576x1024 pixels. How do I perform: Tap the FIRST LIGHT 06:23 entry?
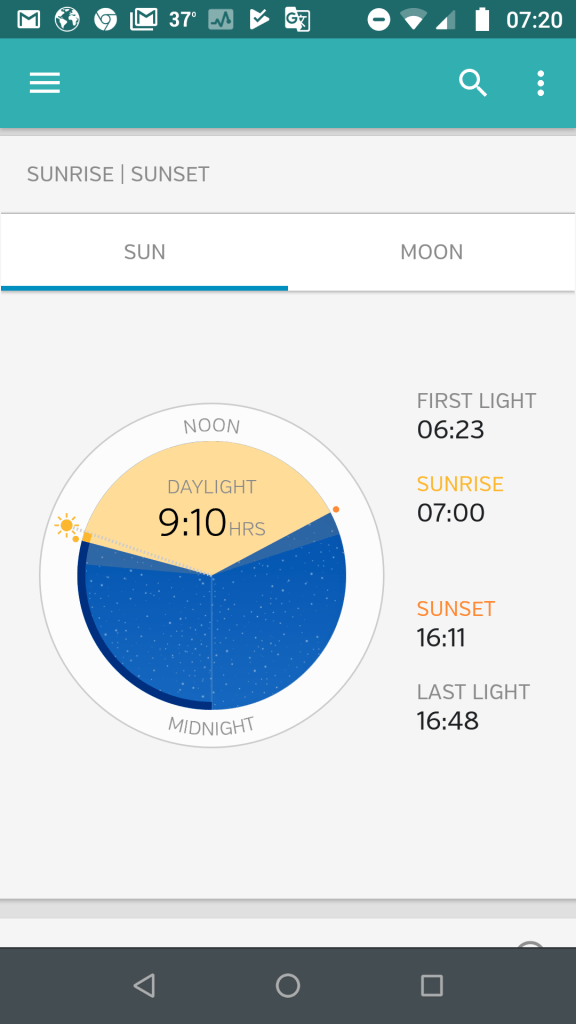coord(477,415)
